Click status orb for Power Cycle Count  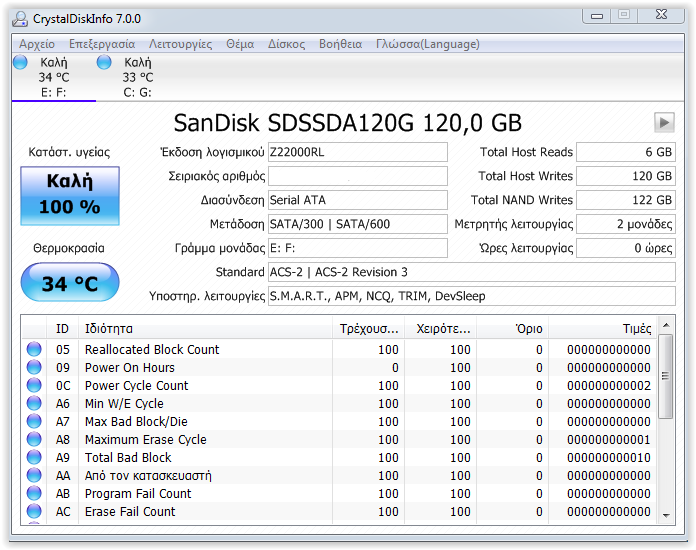[34, 385]
